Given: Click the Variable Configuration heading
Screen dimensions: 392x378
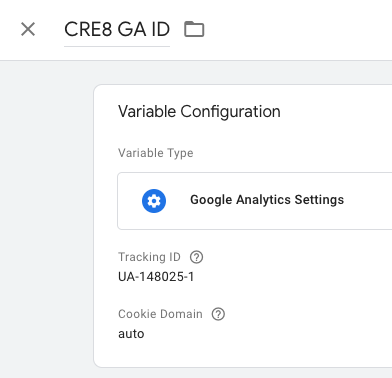Looking at the screenshot, I should [x=199, y=111].
